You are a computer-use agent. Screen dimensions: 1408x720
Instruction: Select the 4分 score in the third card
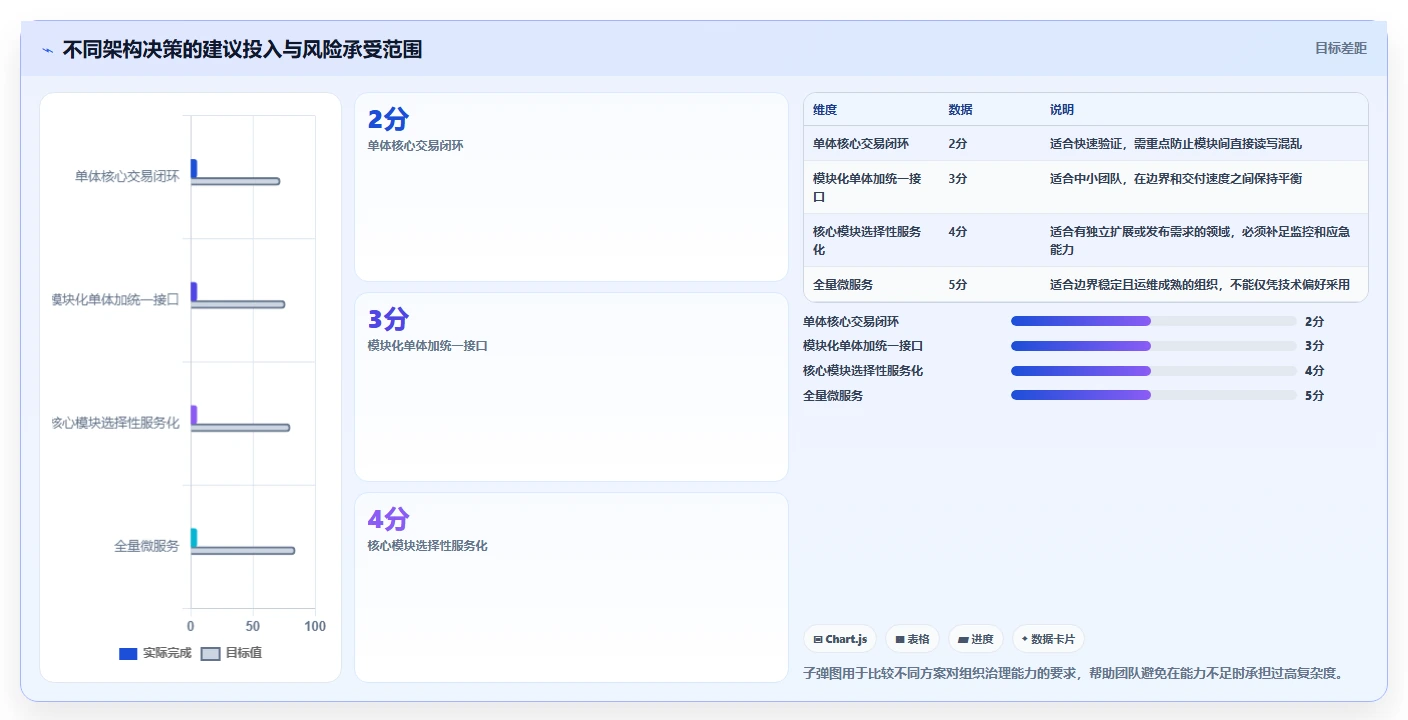point(388,520)
